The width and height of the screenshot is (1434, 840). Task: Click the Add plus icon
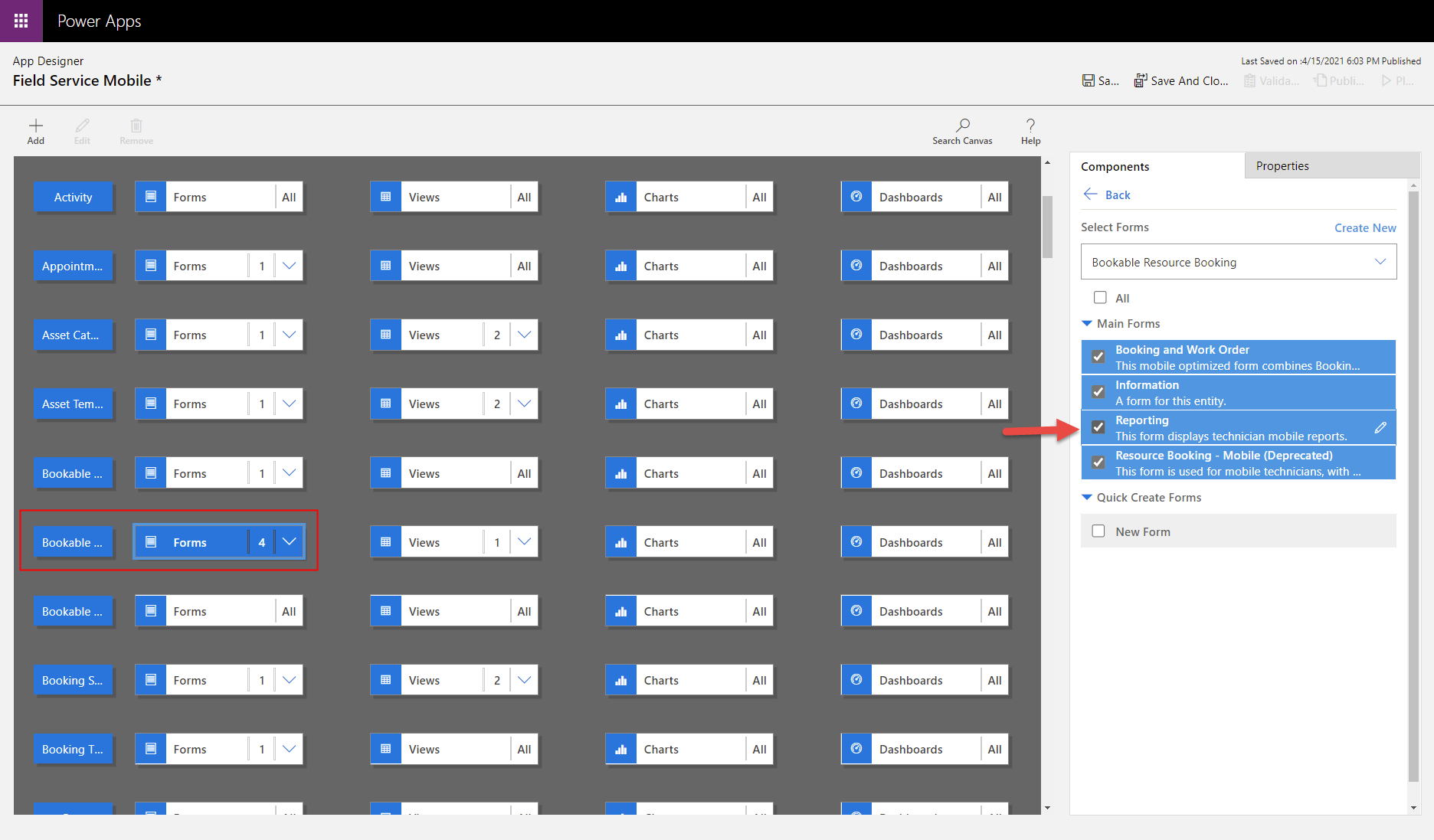click(36, 126)
